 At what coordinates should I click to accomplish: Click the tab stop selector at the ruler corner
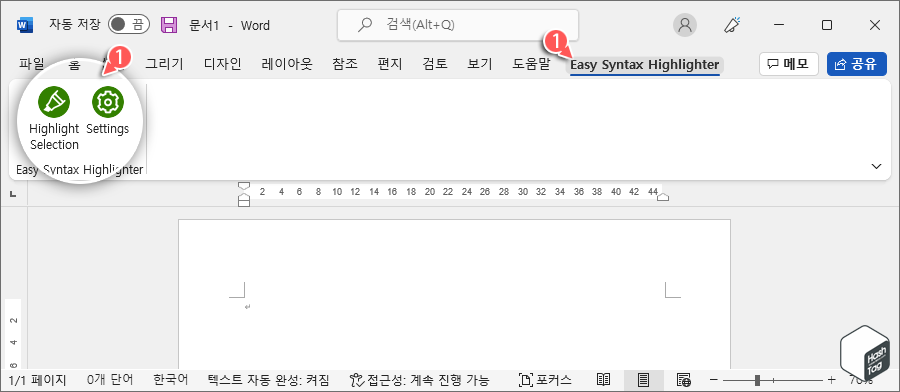click(14, 195)
